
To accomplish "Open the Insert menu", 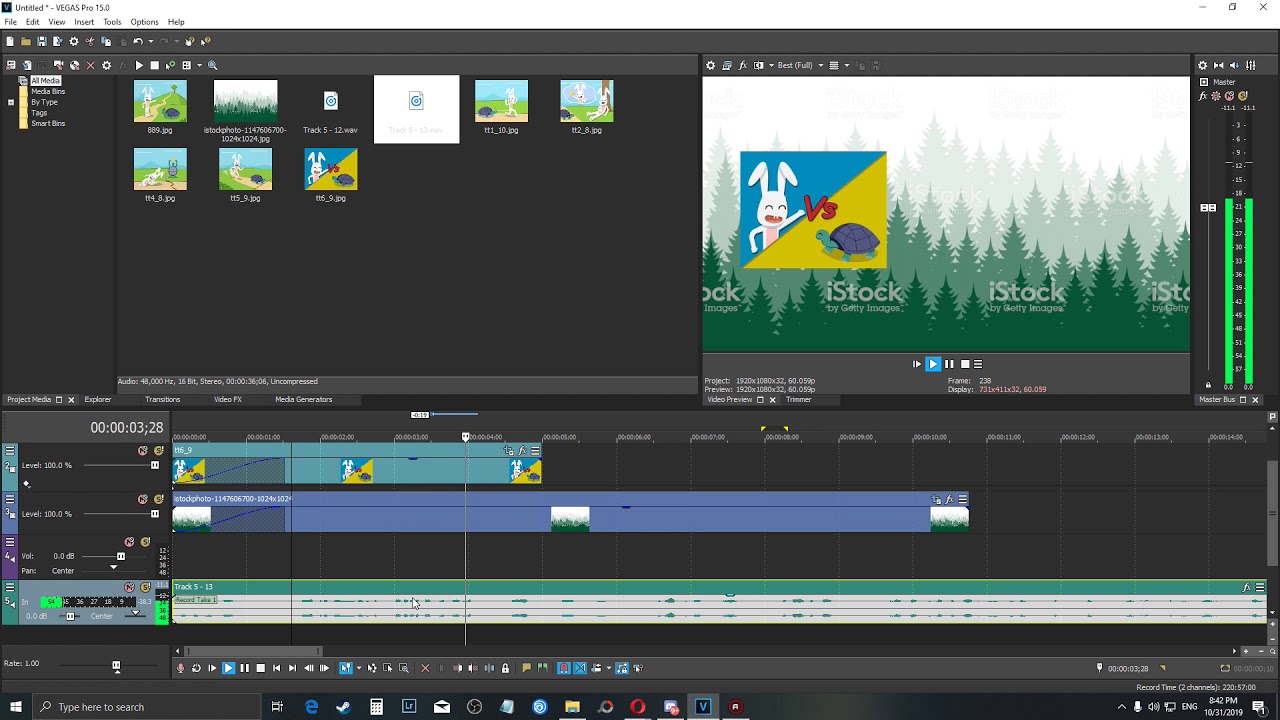I will (84, 22).
